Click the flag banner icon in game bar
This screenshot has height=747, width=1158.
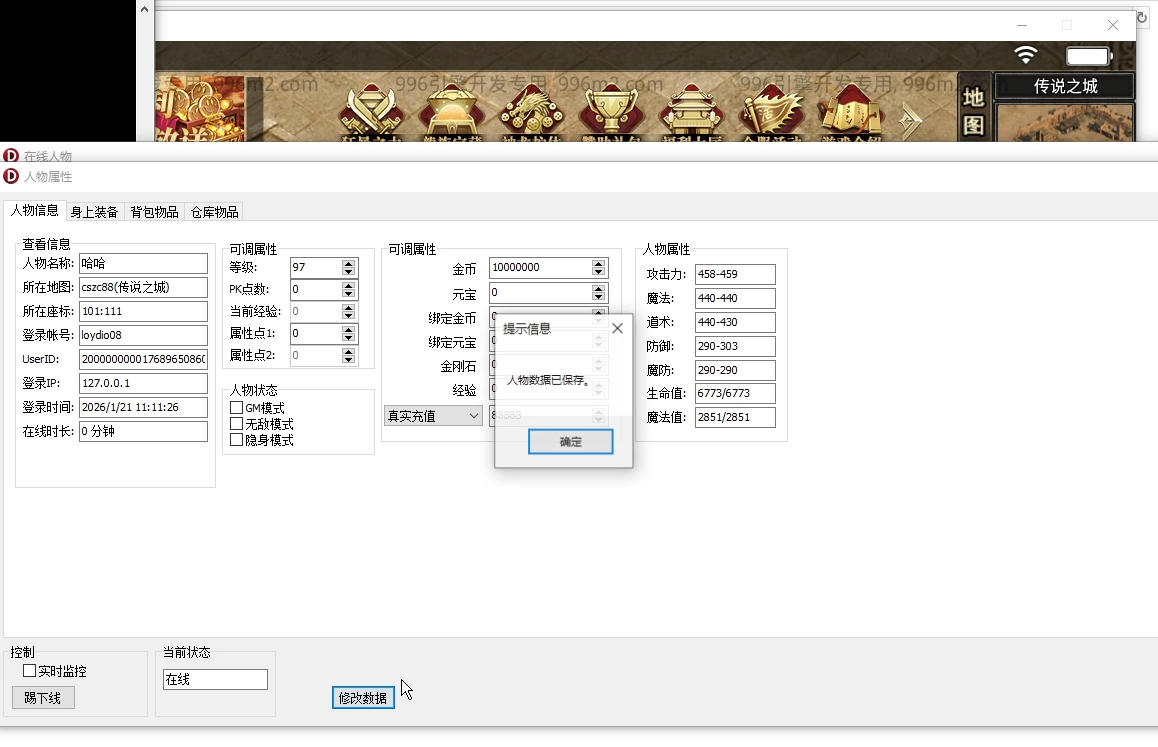pyautogui.click(x=770, y=112)
